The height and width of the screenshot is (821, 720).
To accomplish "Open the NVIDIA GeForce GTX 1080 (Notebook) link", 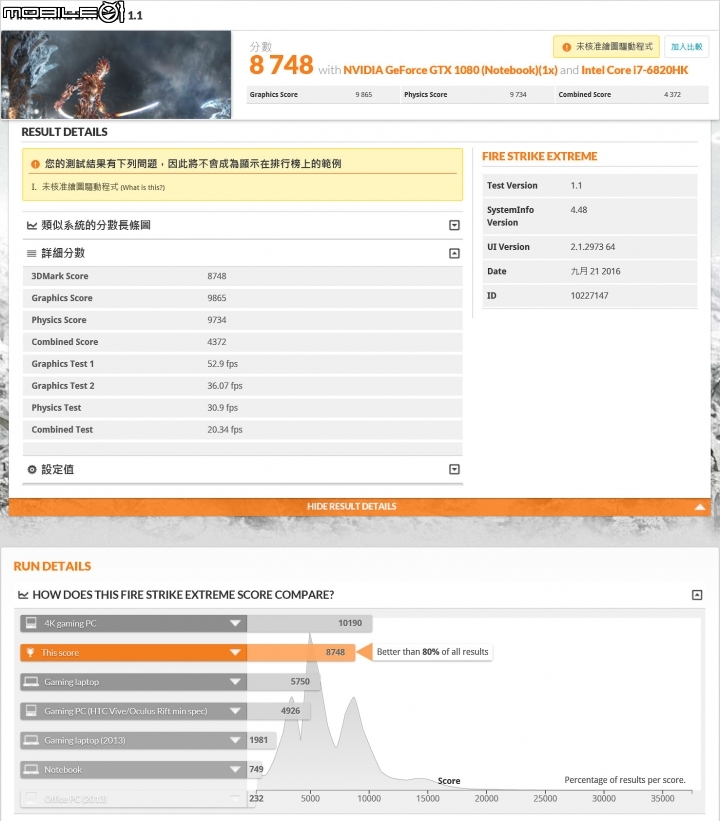I will [450, 70].
